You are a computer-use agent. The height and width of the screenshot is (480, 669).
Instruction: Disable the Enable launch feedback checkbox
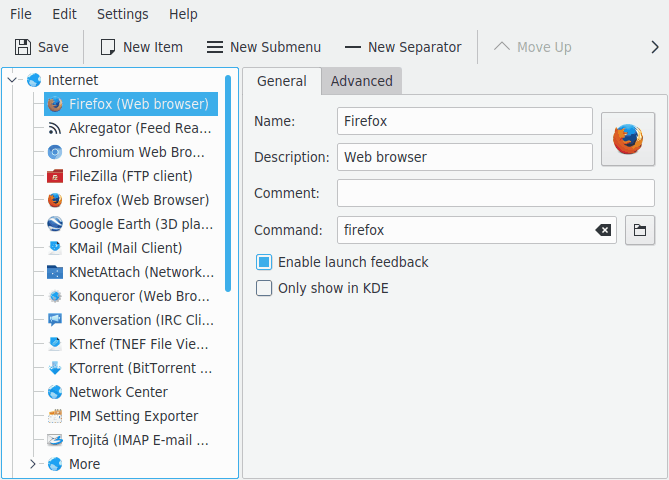click(264, 262)
